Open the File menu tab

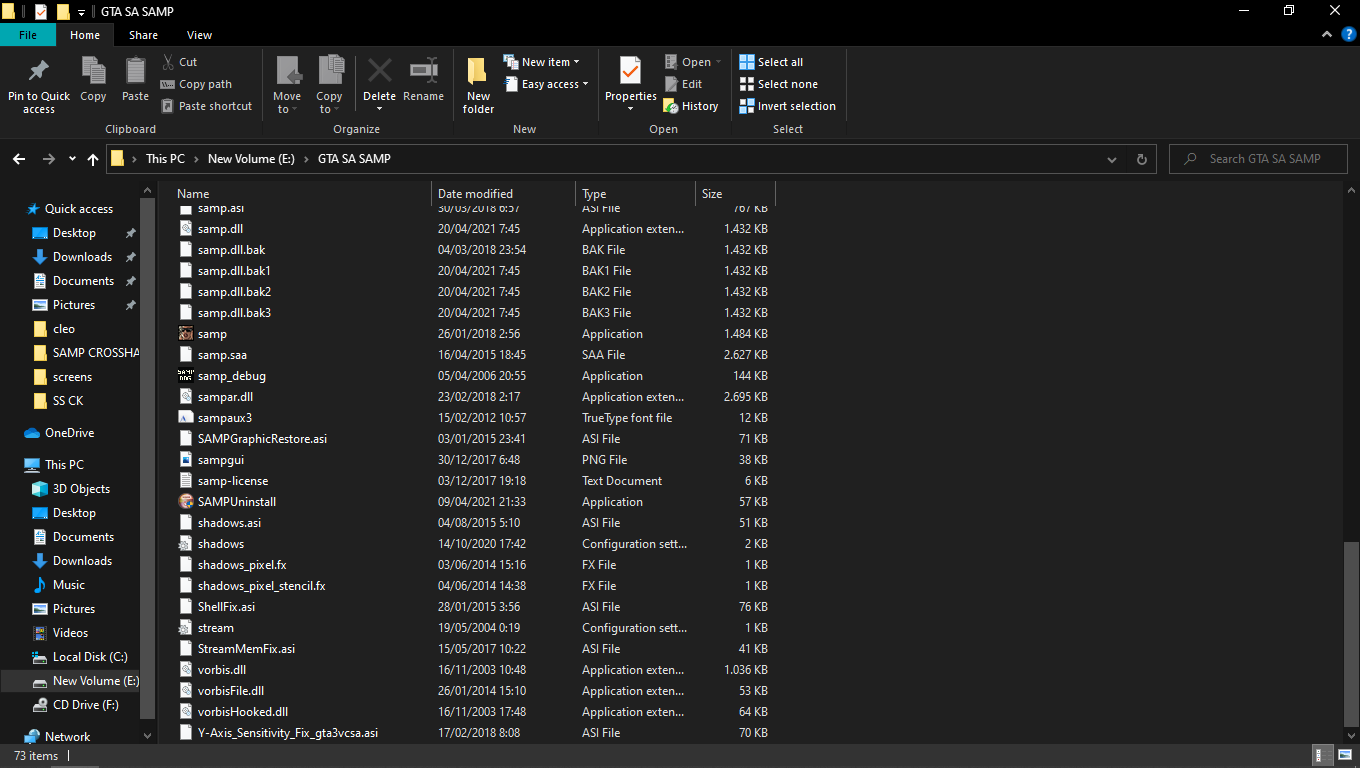(x=28, y=35)
